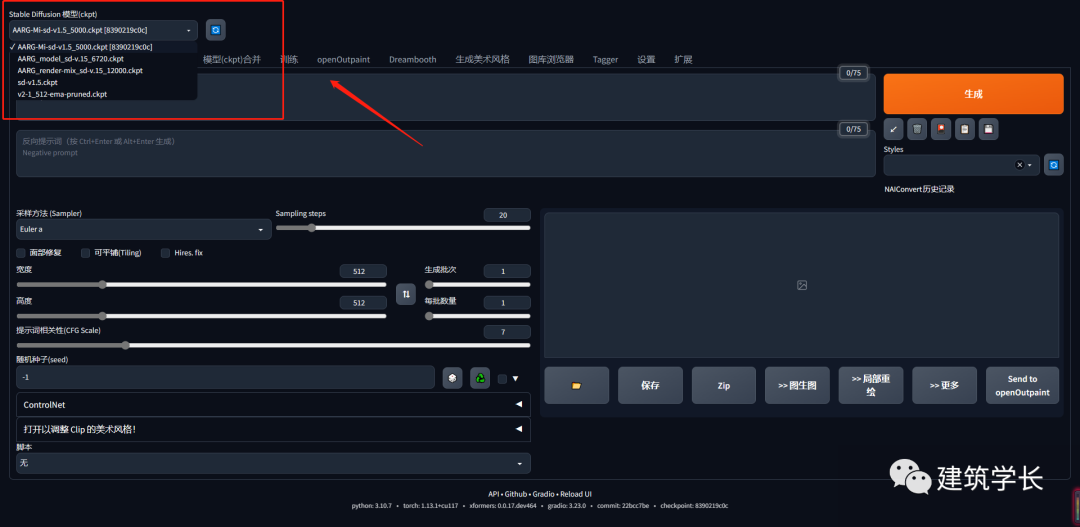
Task: Adjust the 高度 height slider
Action: pos(201,316)
